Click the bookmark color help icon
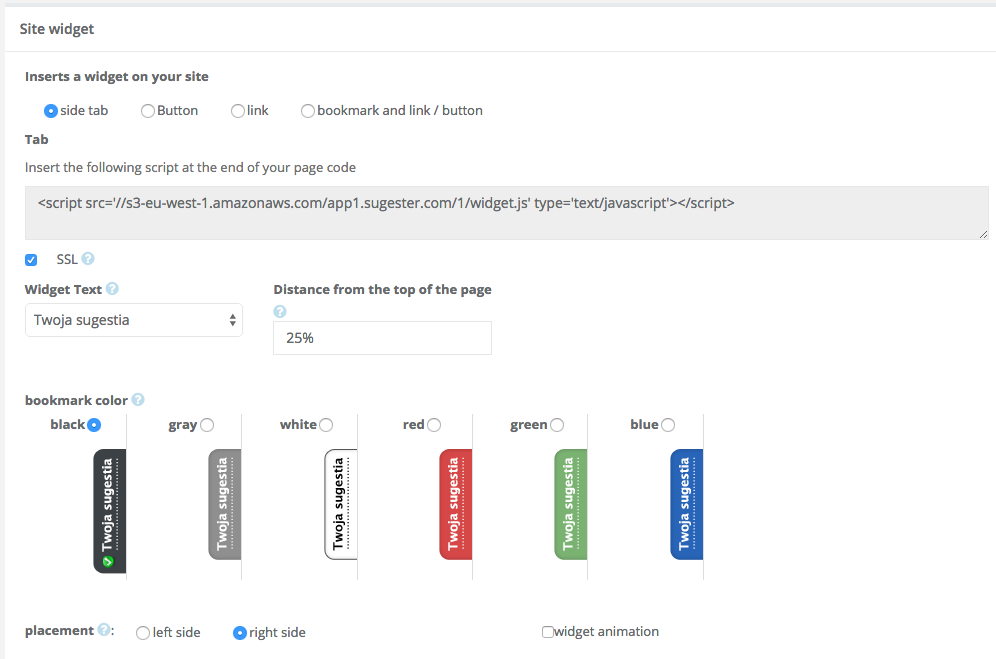Image resolution: width=996 pixels, height=659 pixels. tap(138, 399)
